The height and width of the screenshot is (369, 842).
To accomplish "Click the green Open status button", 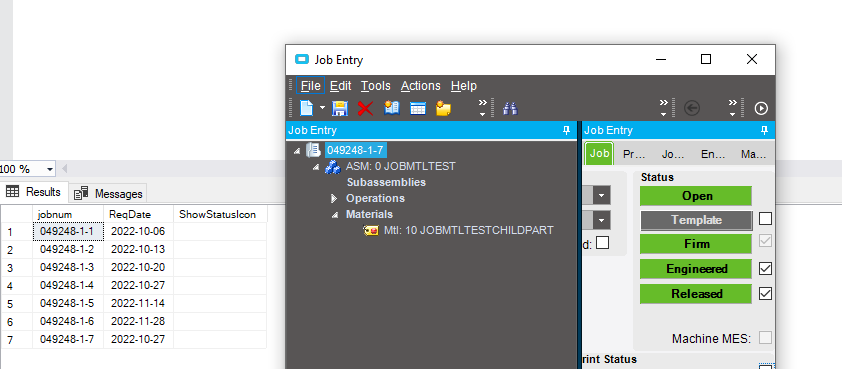I will (696, 196).
